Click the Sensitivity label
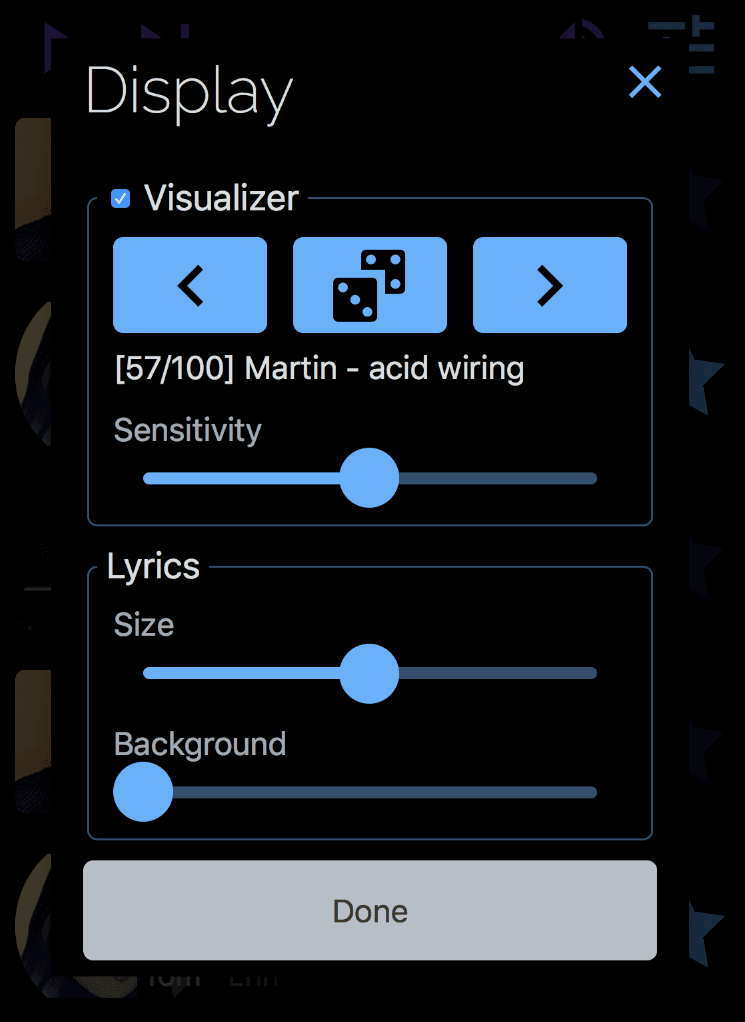The image size is (745, 1022). (187, 430)
